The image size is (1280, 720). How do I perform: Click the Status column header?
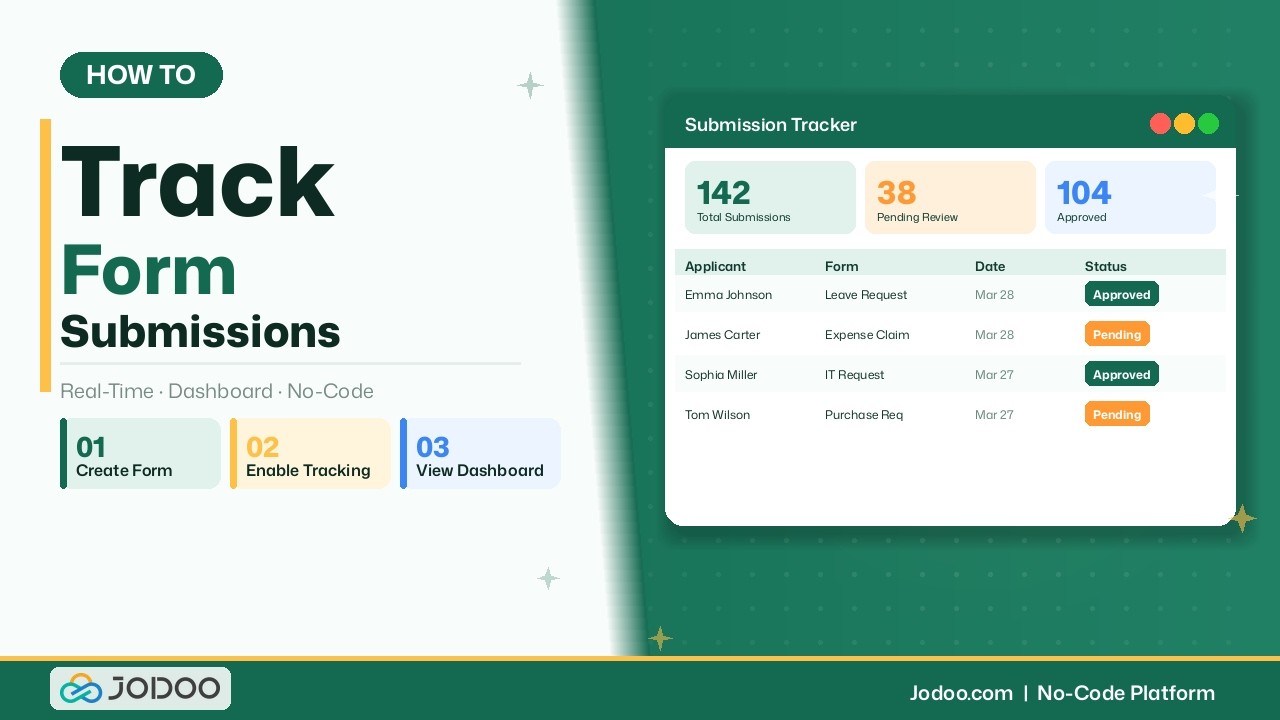tap(1106, 266)
